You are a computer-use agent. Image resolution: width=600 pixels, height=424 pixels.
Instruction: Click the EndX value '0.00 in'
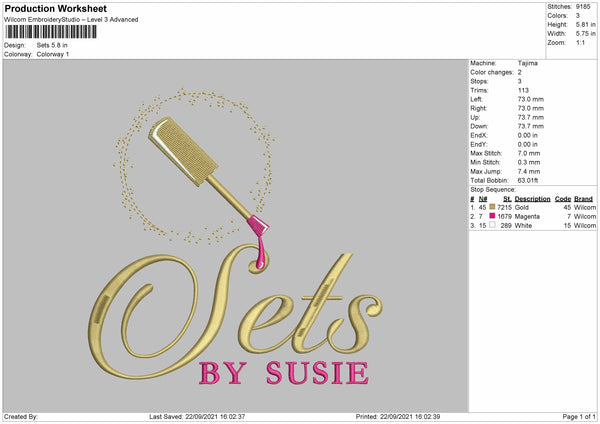(x=528, y=135)
